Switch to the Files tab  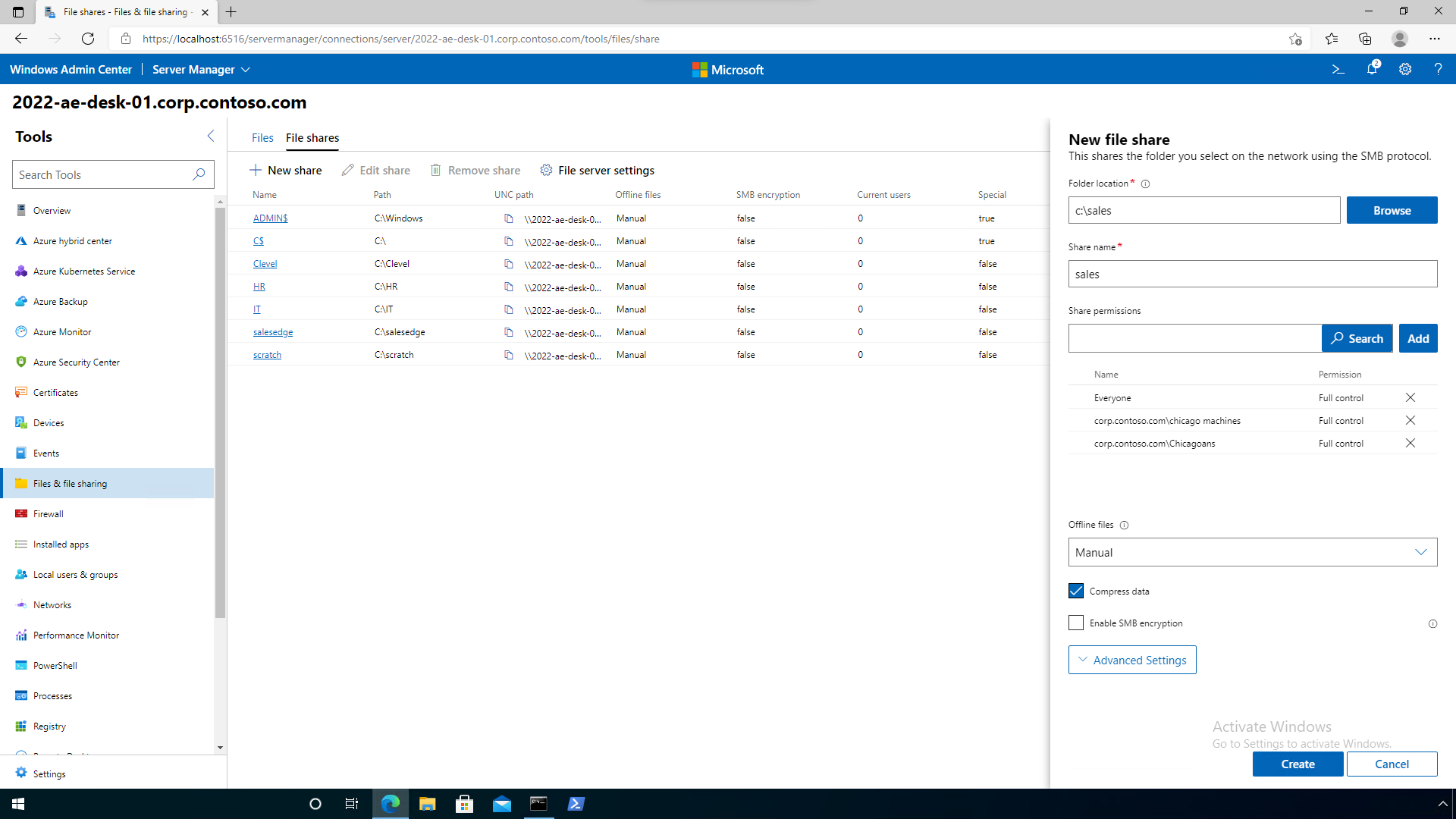pos(262,137)
